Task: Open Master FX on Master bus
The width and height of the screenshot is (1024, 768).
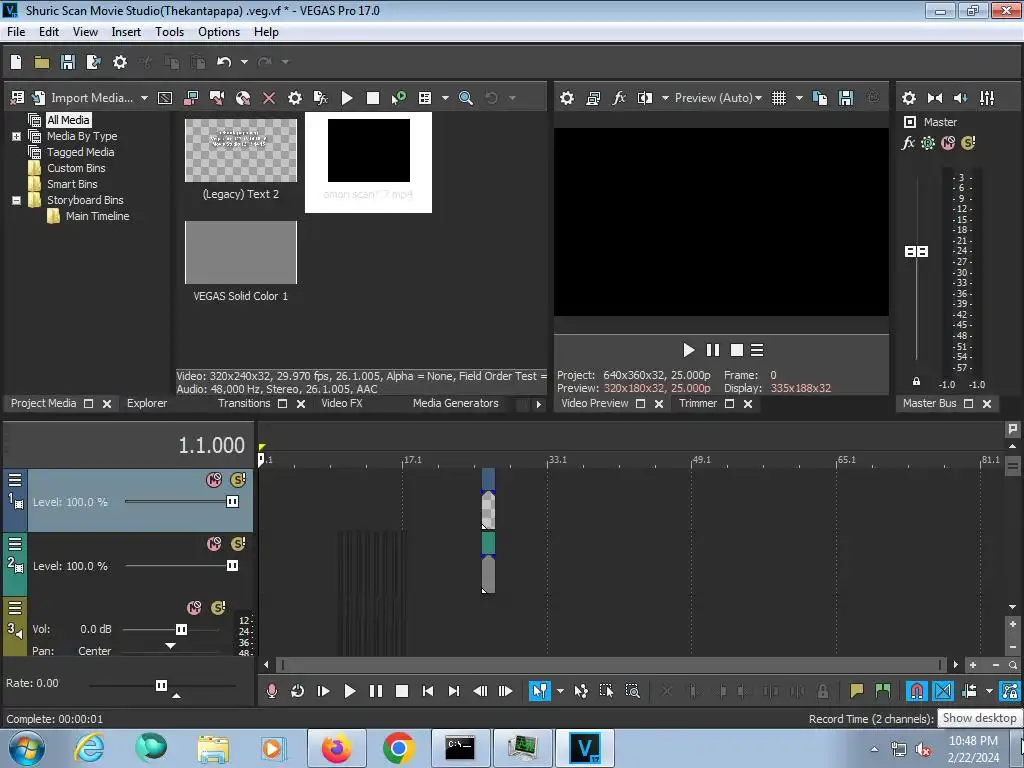Action: pyautogui.click(x=908, y=143)
